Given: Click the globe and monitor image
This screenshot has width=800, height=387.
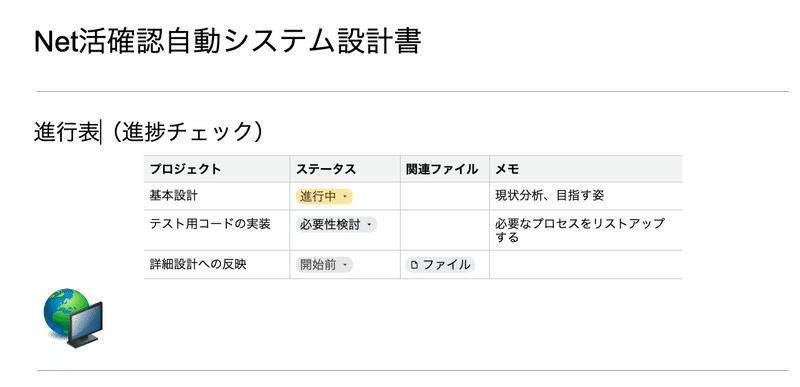Looking at the screenshot, I should (x=73, y=318).
